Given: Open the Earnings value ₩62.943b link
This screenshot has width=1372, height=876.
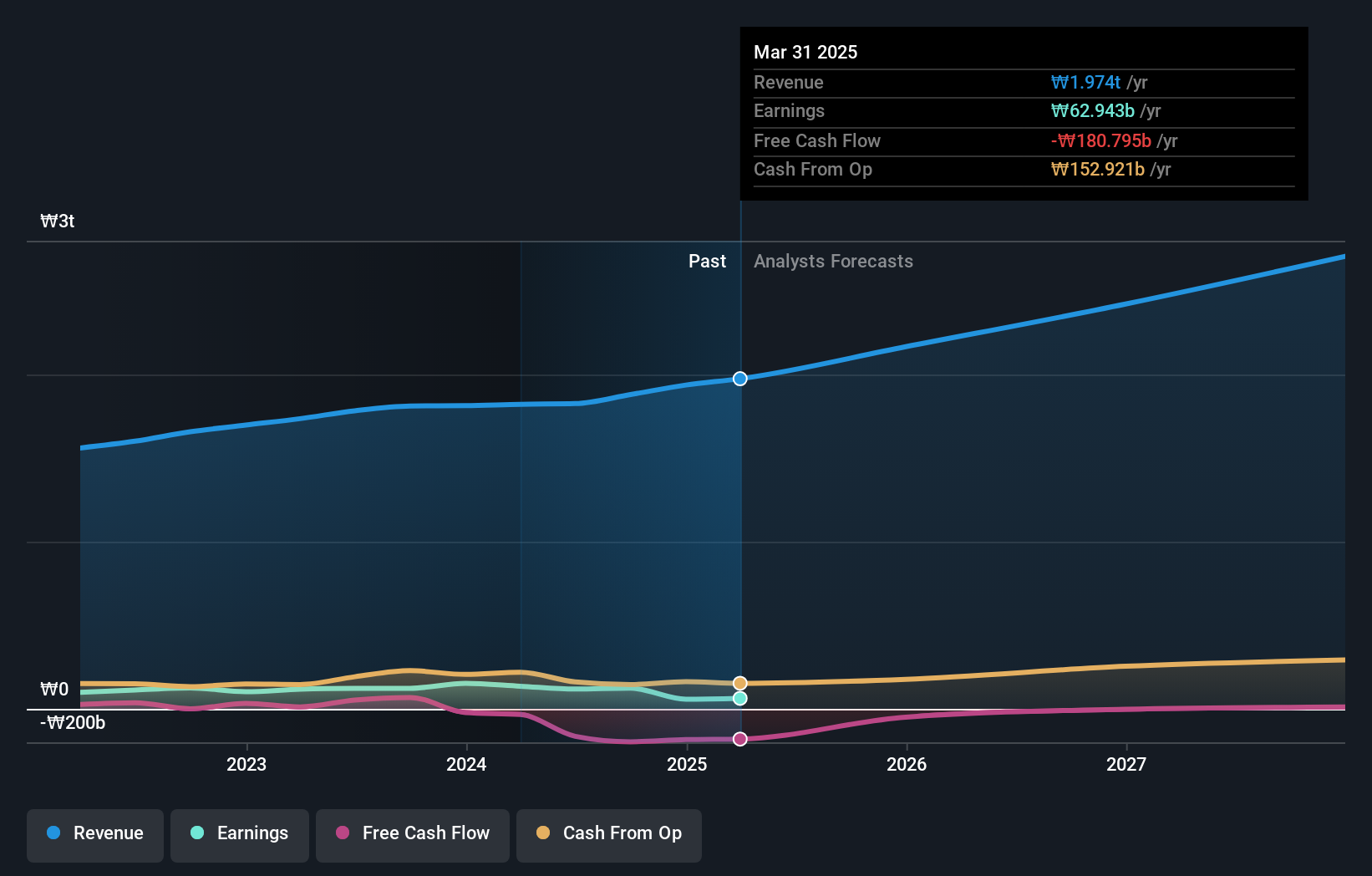Looking at the screenshot, I should (1095, 110).
